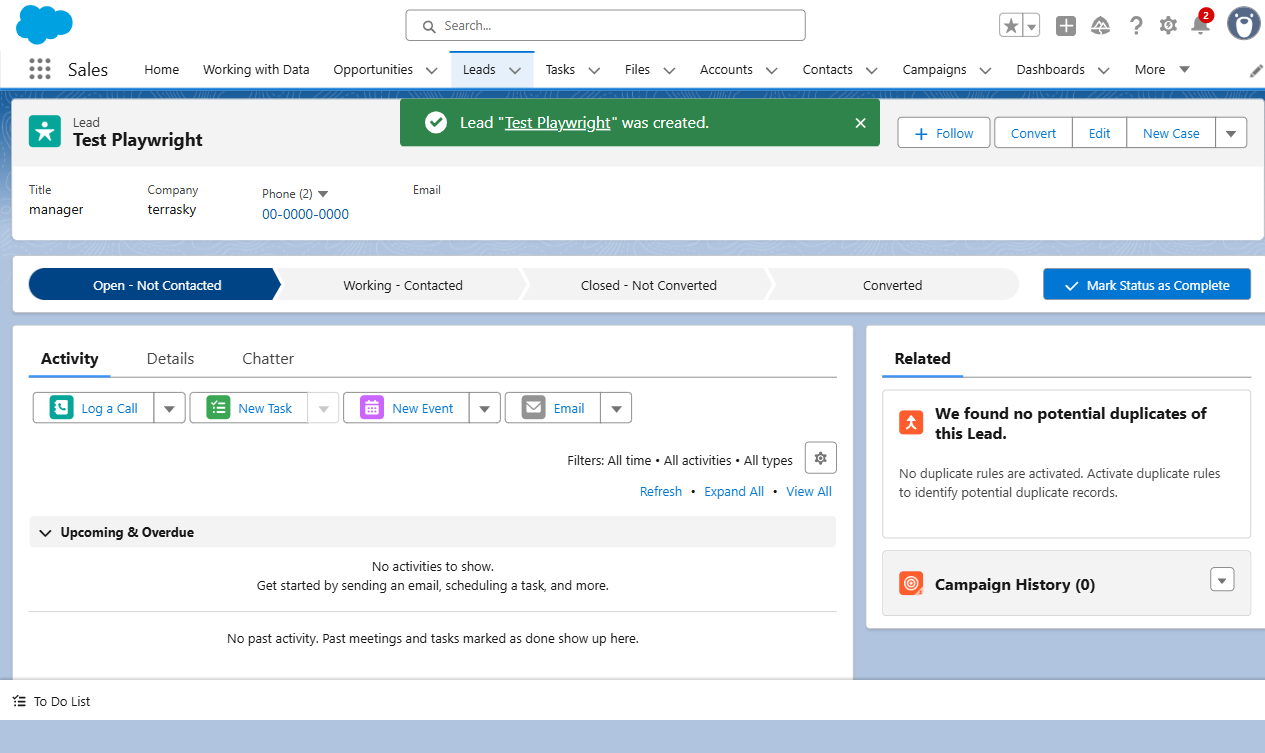
Task: Click the To Do List icon
Action: point(19,701)
